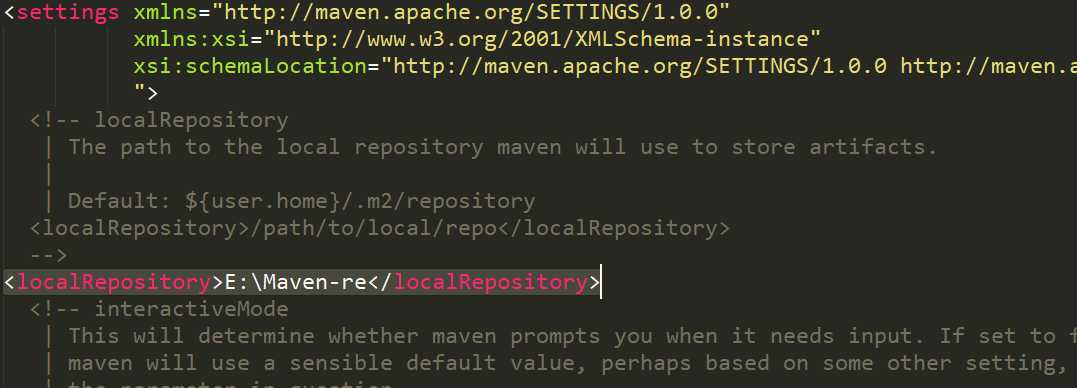Click the closing comment marker '-->'
The height and width of the screenshot is (388, 1077).
click(49, 255)
